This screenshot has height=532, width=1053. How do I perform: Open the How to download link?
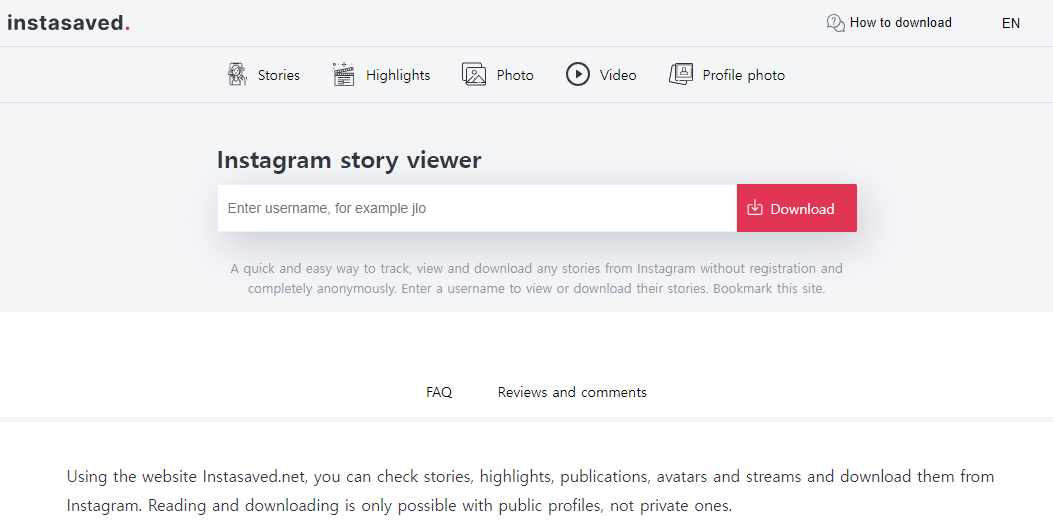tap(900, 23)
